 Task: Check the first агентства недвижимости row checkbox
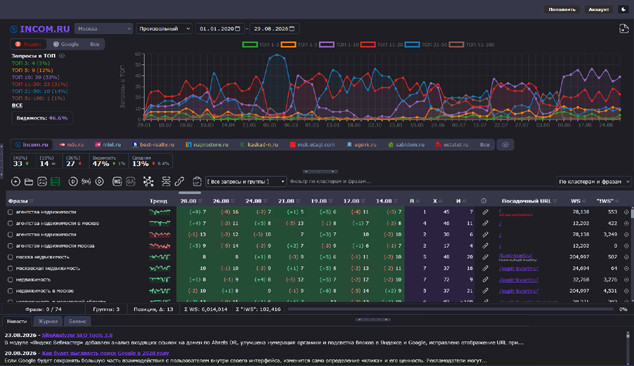pyautogui.click(x=10, y=212)
